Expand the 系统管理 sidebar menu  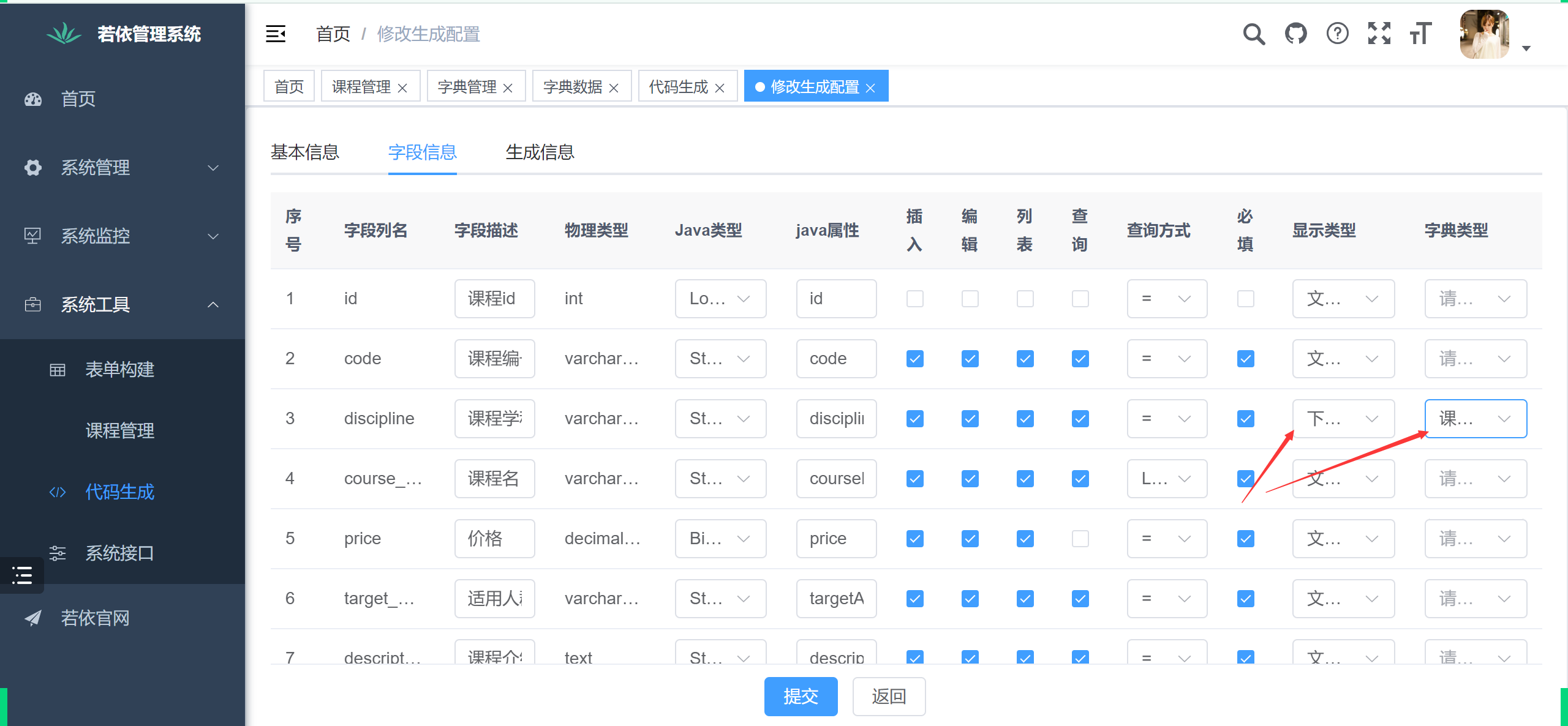122,167
